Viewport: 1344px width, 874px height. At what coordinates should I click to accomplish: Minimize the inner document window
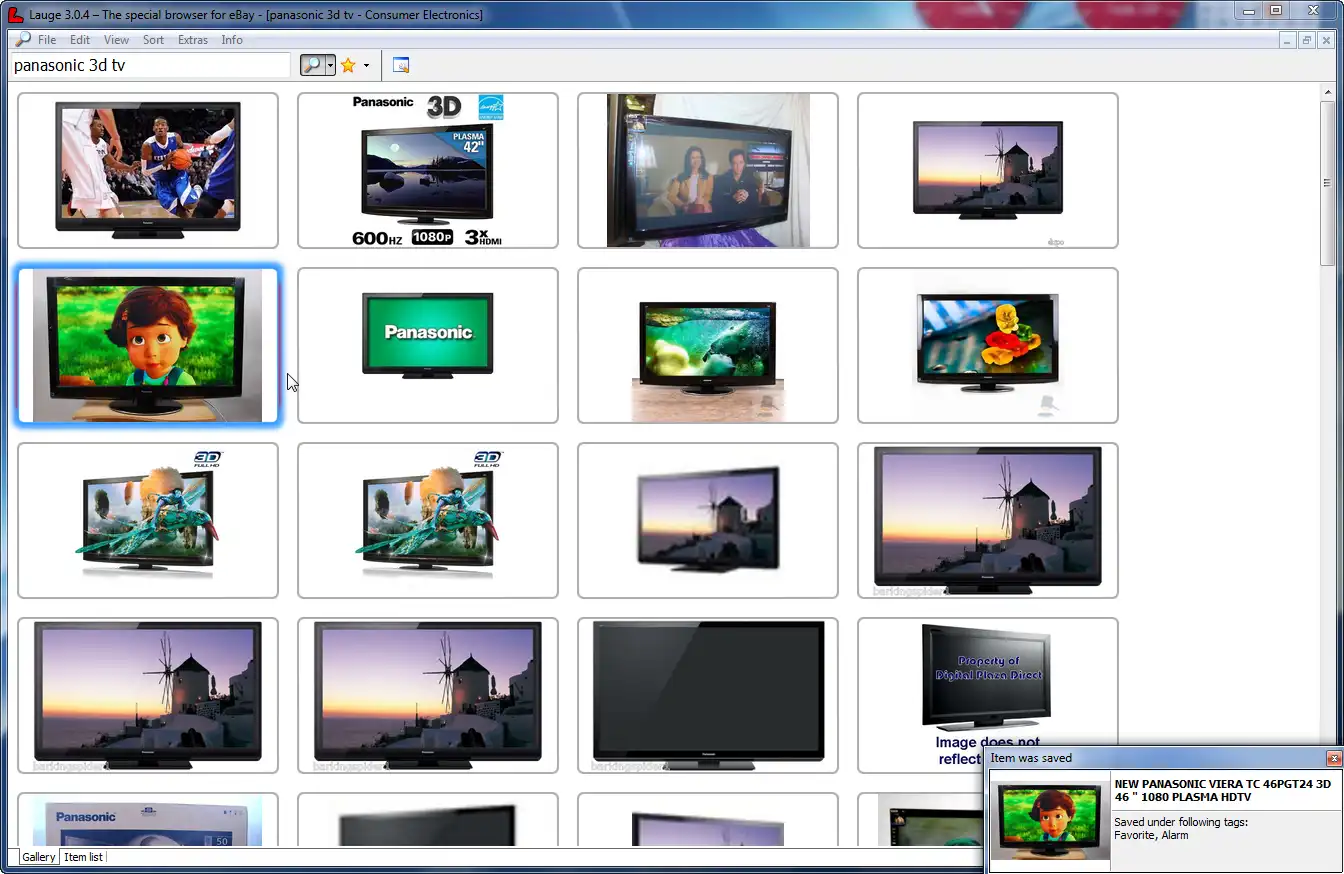pos(1289,40)
